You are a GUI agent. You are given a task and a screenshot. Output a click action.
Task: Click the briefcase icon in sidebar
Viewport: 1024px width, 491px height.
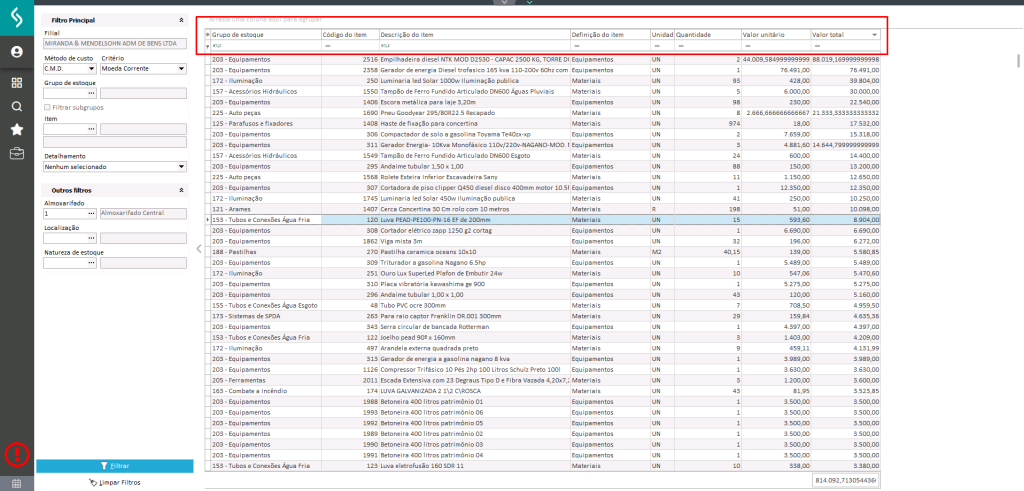pyautogui.click(x=17, y=153)
